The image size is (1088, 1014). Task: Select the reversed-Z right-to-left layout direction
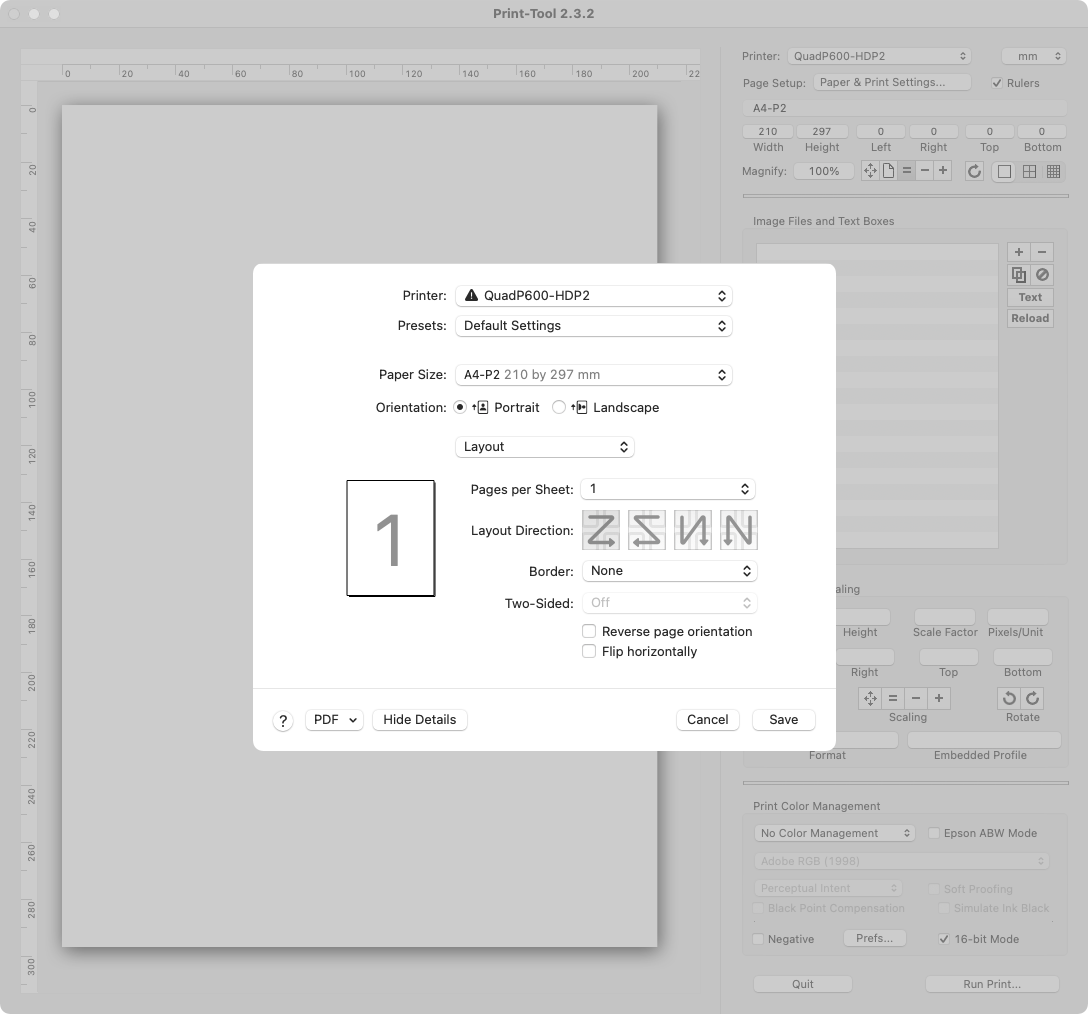tap(647, 530)
